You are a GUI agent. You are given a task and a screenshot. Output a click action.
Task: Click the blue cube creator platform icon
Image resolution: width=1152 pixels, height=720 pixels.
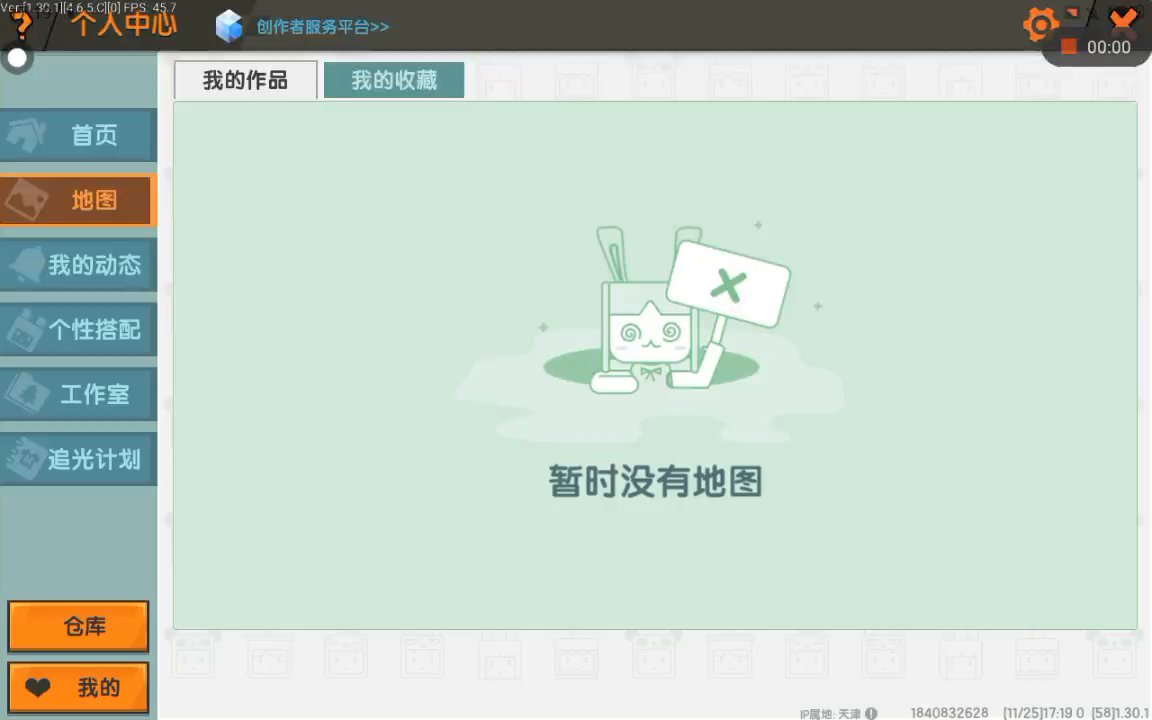pos(230,26)
